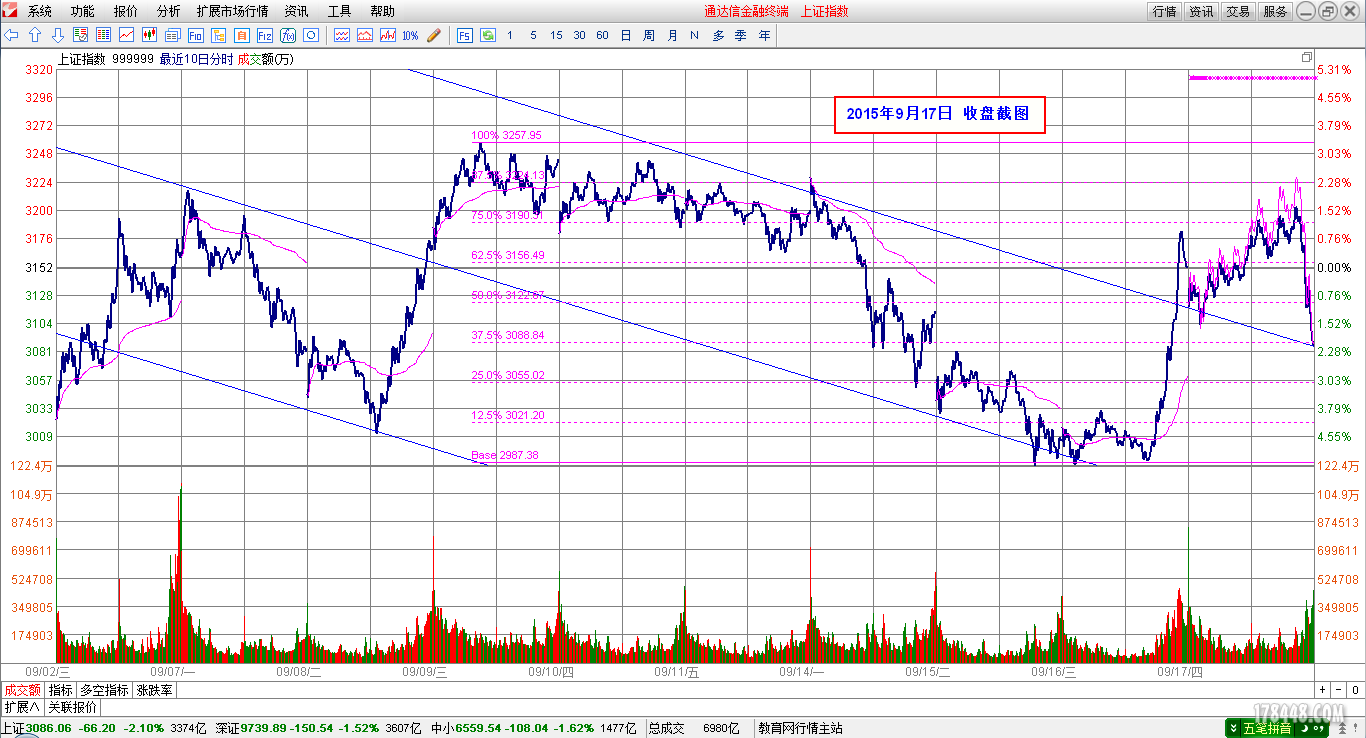Viewport: 1366px width, 738px height.
Task: Click the small restore icon at chart corner
Action: [x=1306, y=58]
